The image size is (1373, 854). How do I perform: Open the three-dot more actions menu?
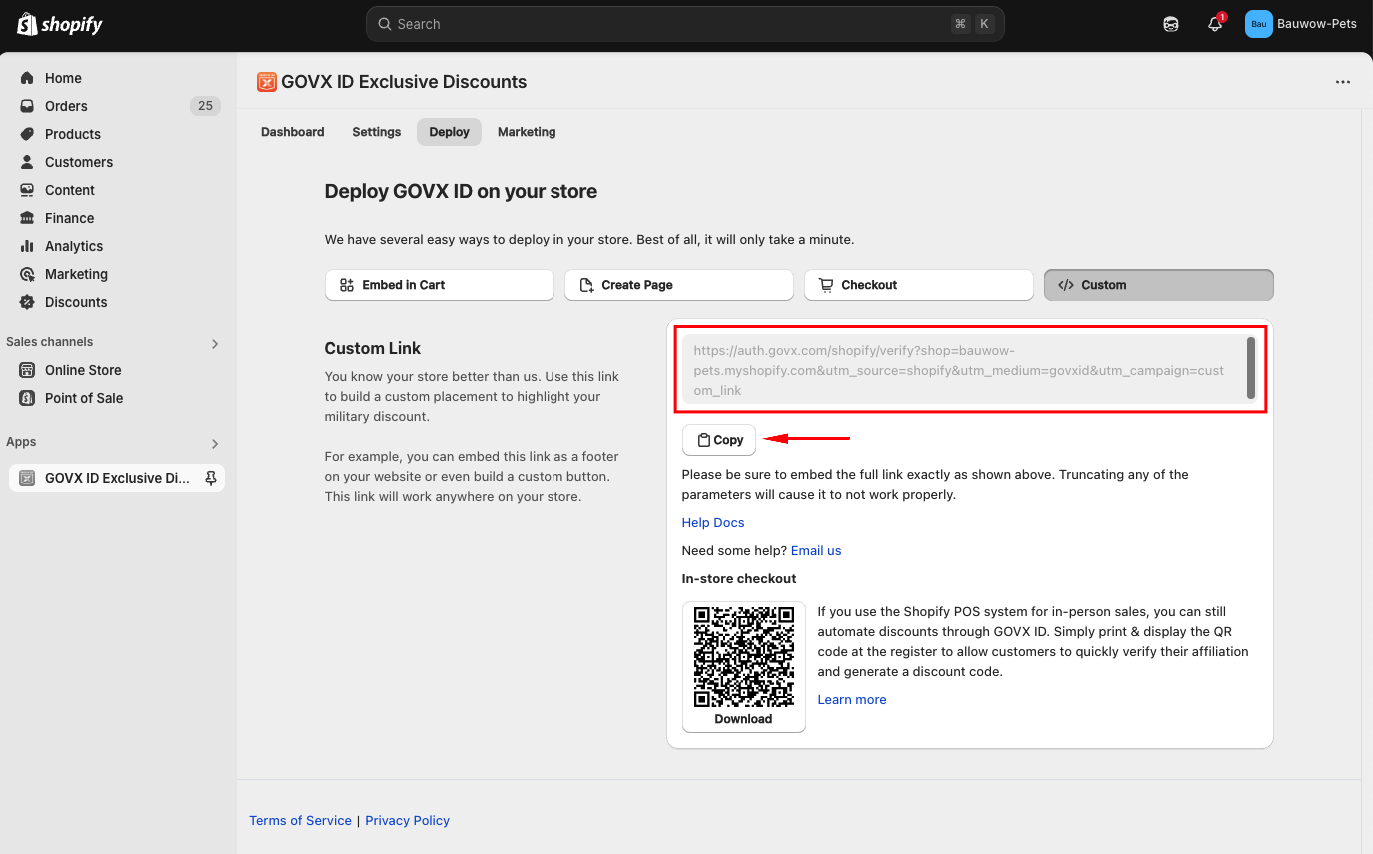point(1343,82)
